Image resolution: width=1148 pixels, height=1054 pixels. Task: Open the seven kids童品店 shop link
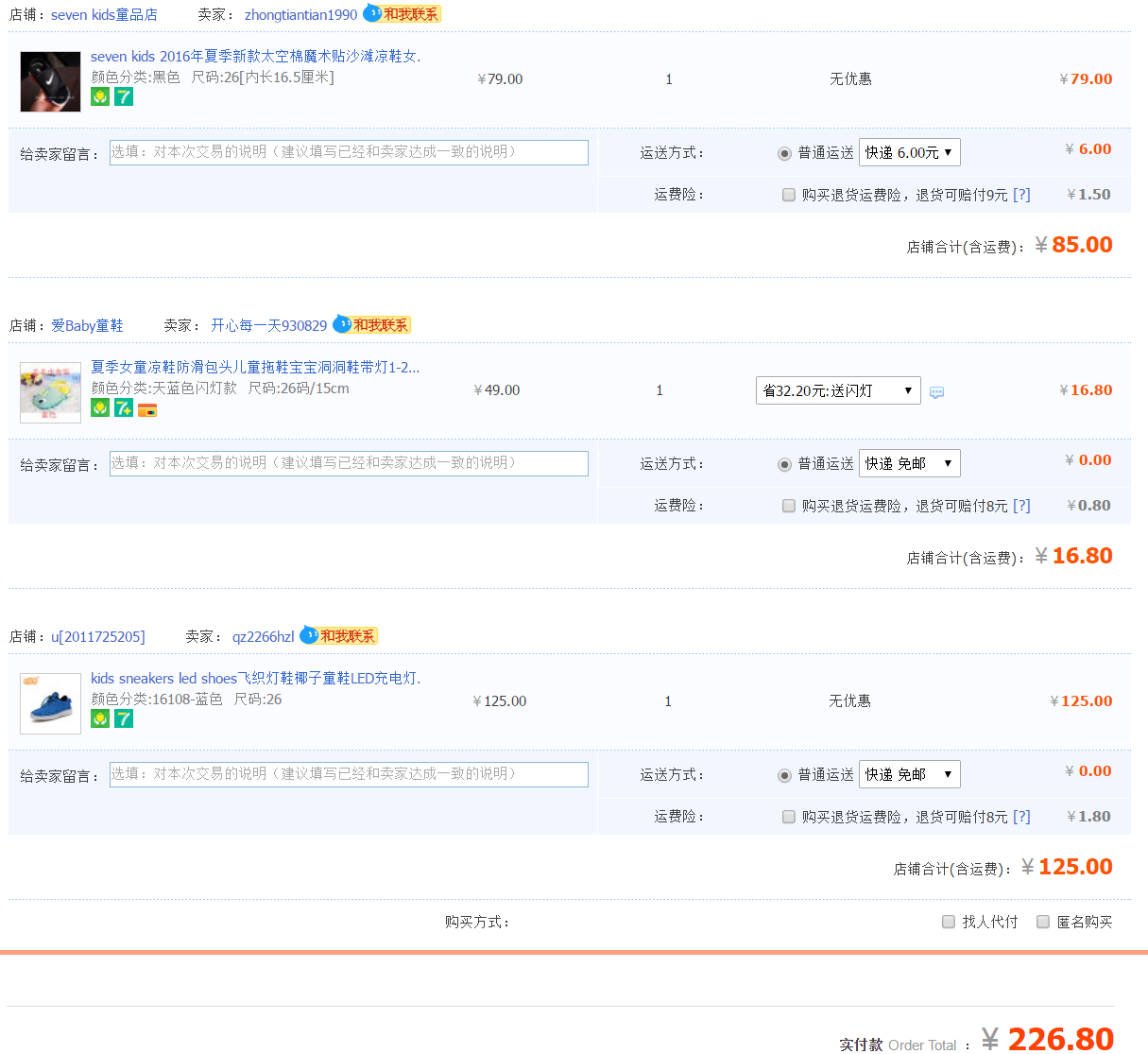[x=104, y=15]
